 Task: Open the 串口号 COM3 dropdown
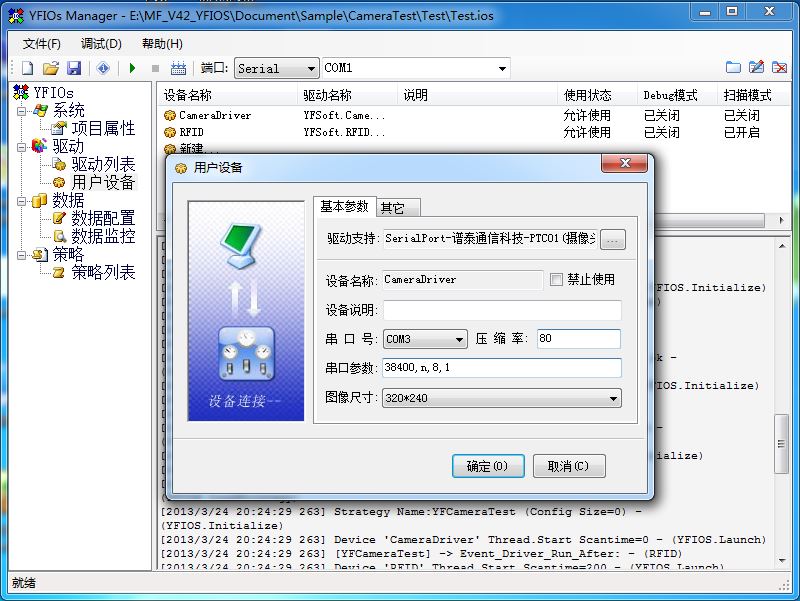(x=458, y=340)
